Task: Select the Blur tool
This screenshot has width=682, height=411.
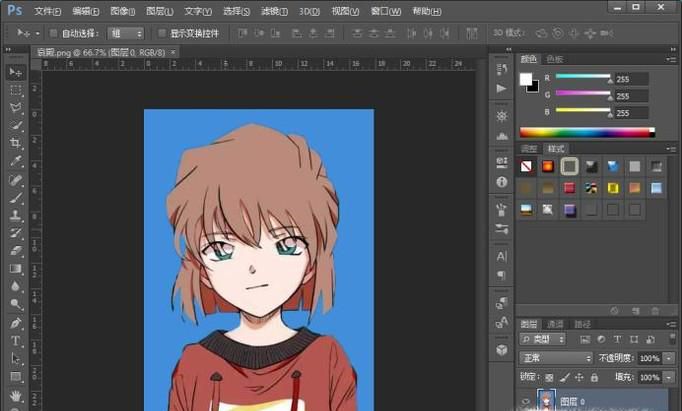Action: tap(16, 287)
